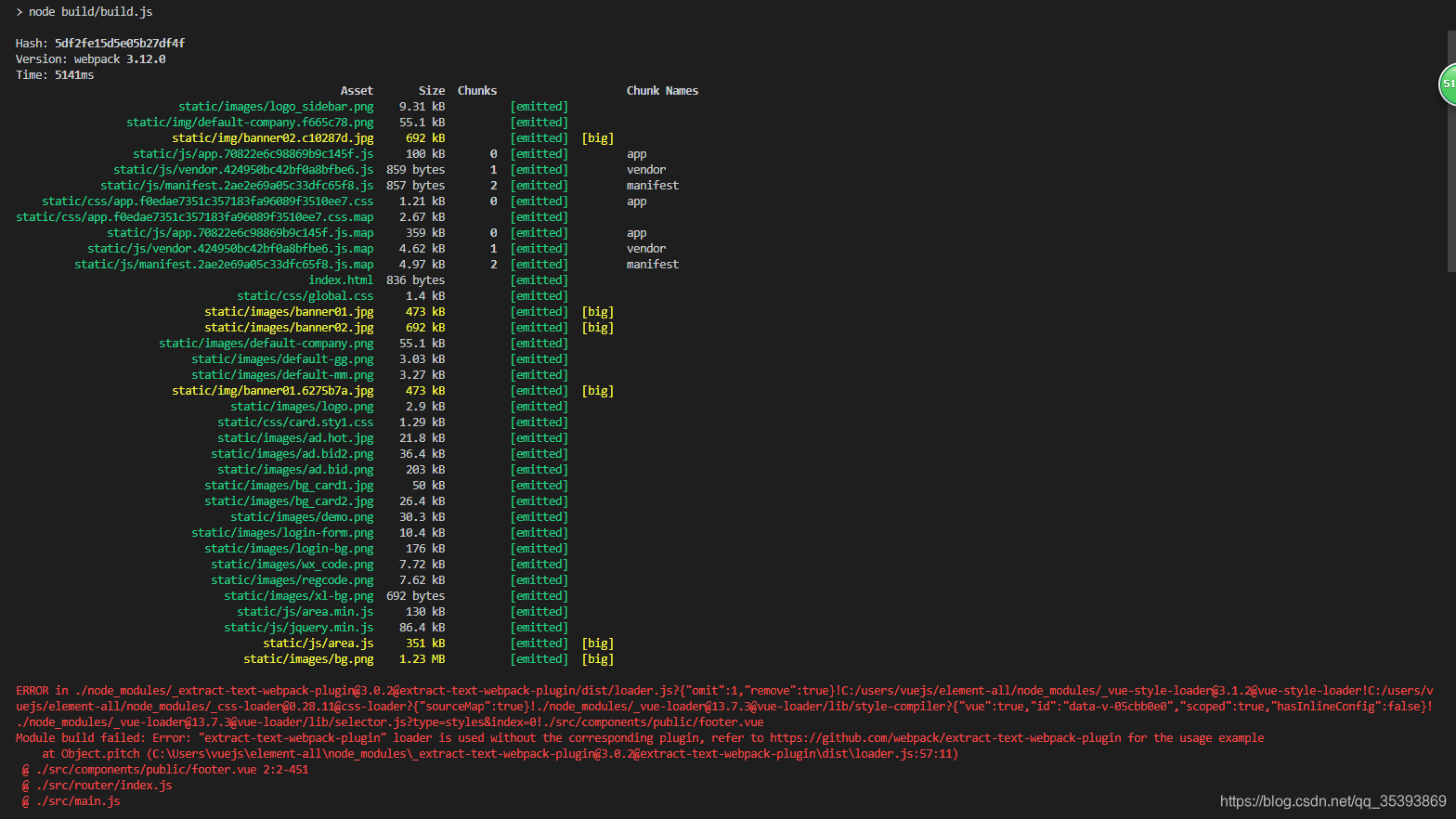Click the 'Time: 5141ms' line
This screenshot has height=819, width=1456.
[55, 75]
